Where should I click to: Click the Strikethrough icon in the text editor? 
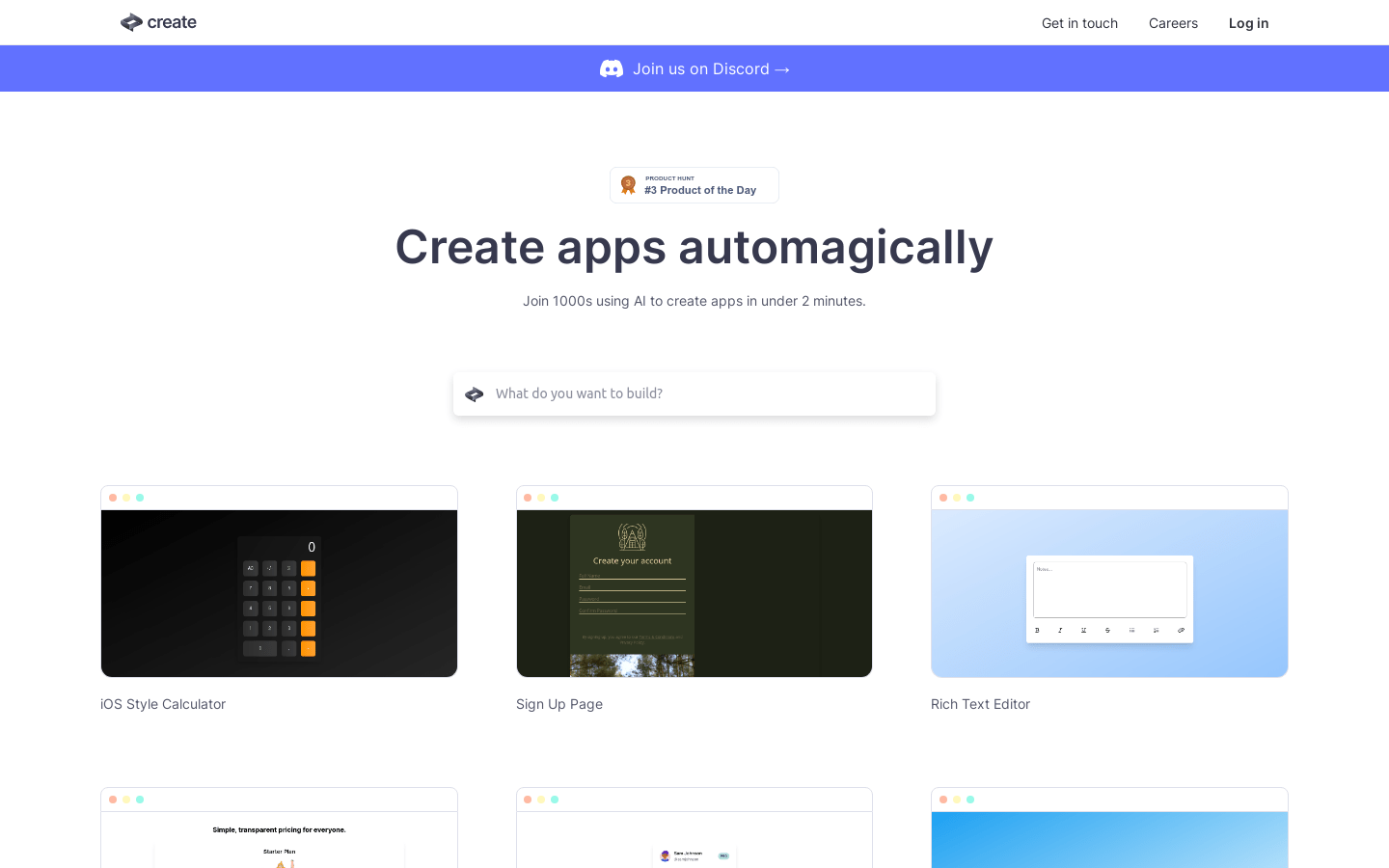point(1108,630)
